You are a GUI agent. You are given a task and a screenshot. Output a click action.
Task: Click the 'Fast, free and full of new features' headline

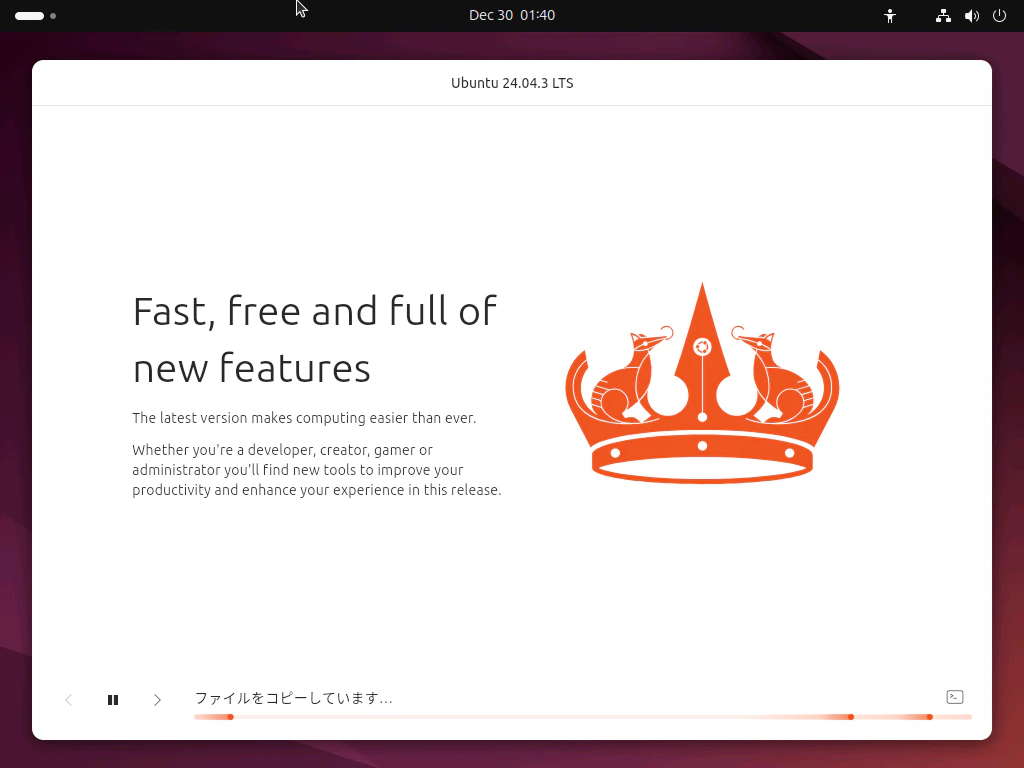click(314, 340)
